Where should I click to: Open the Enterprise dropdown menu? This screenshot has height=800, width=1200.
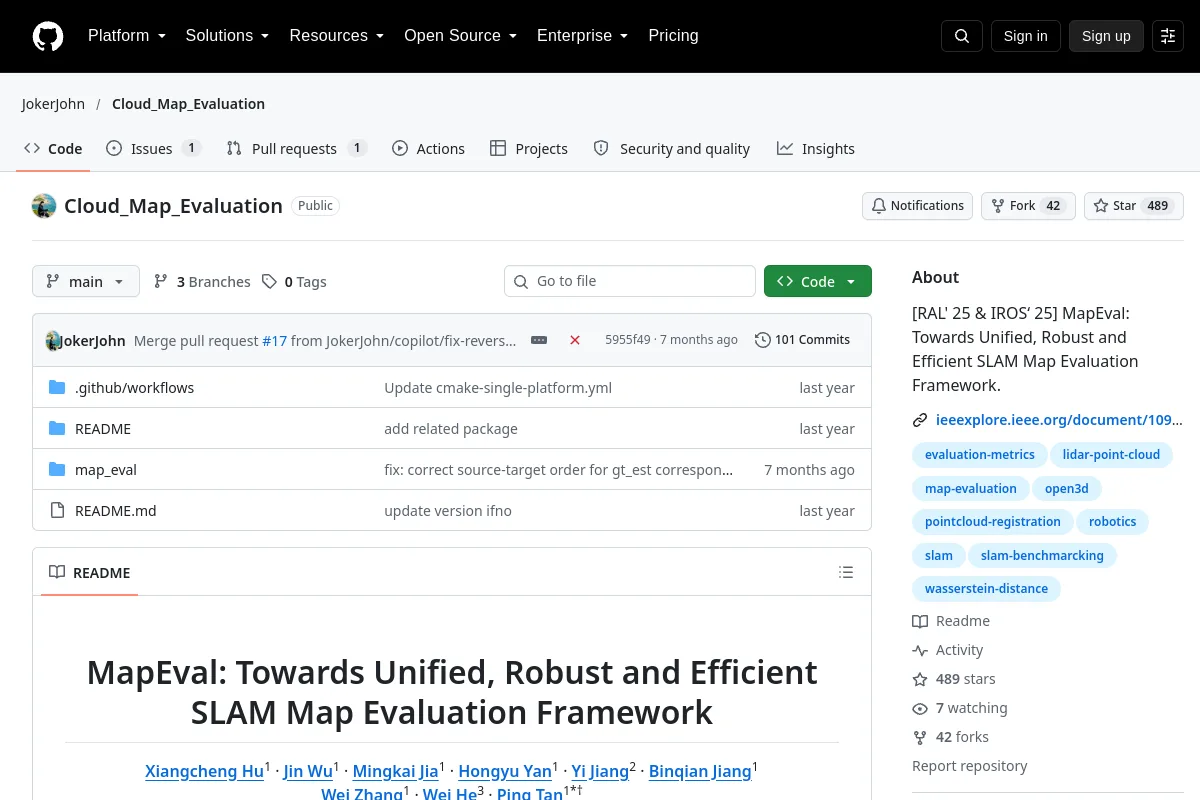582,36
